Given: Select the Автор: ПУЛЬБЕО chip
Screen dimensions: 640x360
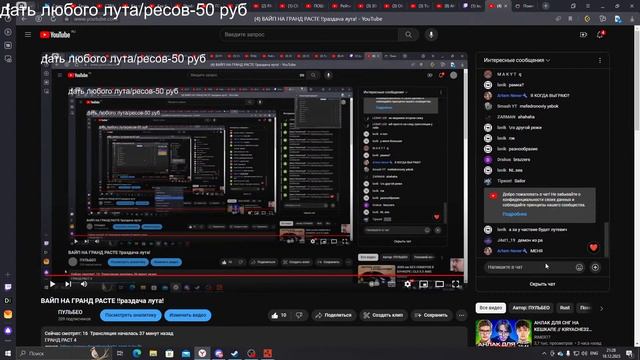Looking at the screenshot, I should coord(531,308).
